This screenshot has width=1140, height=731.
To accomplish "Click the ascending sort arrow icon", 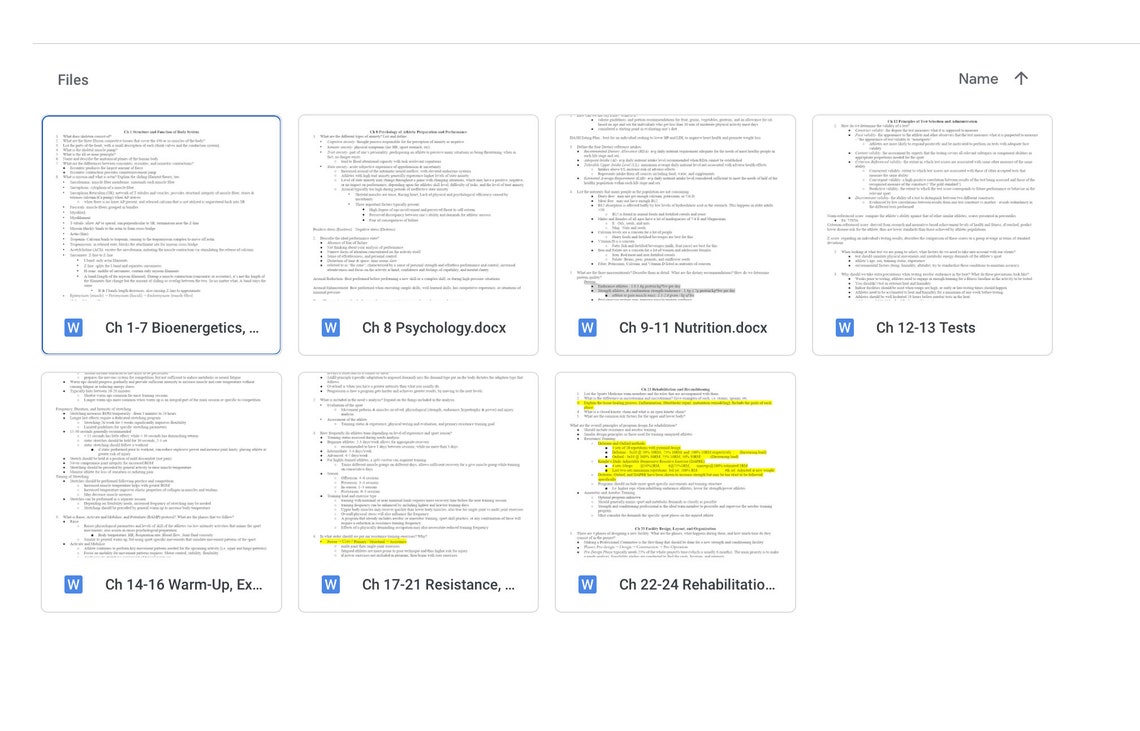I will click(1020, 78).
